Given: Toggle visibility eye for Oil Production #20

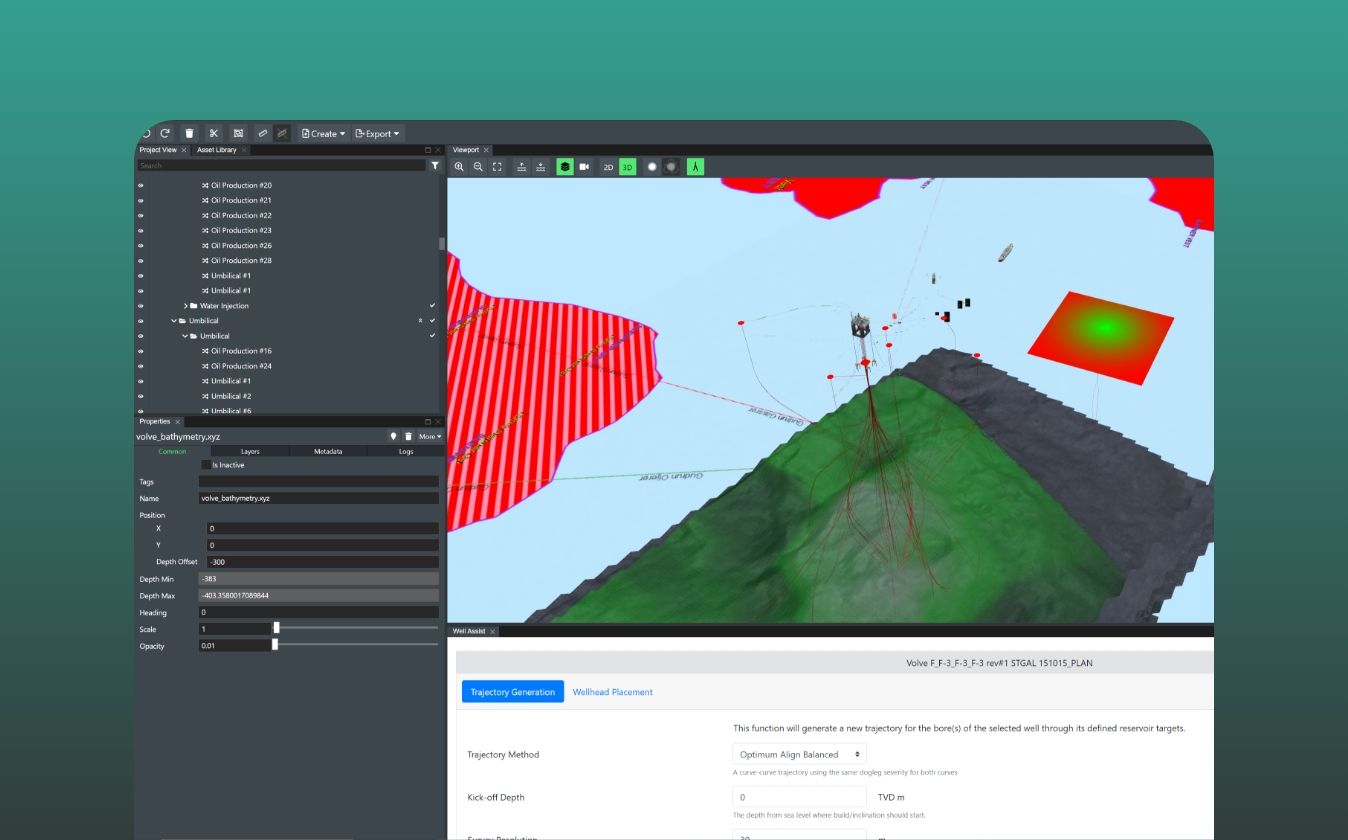Looking at the screenshot, I should point(141,186).
